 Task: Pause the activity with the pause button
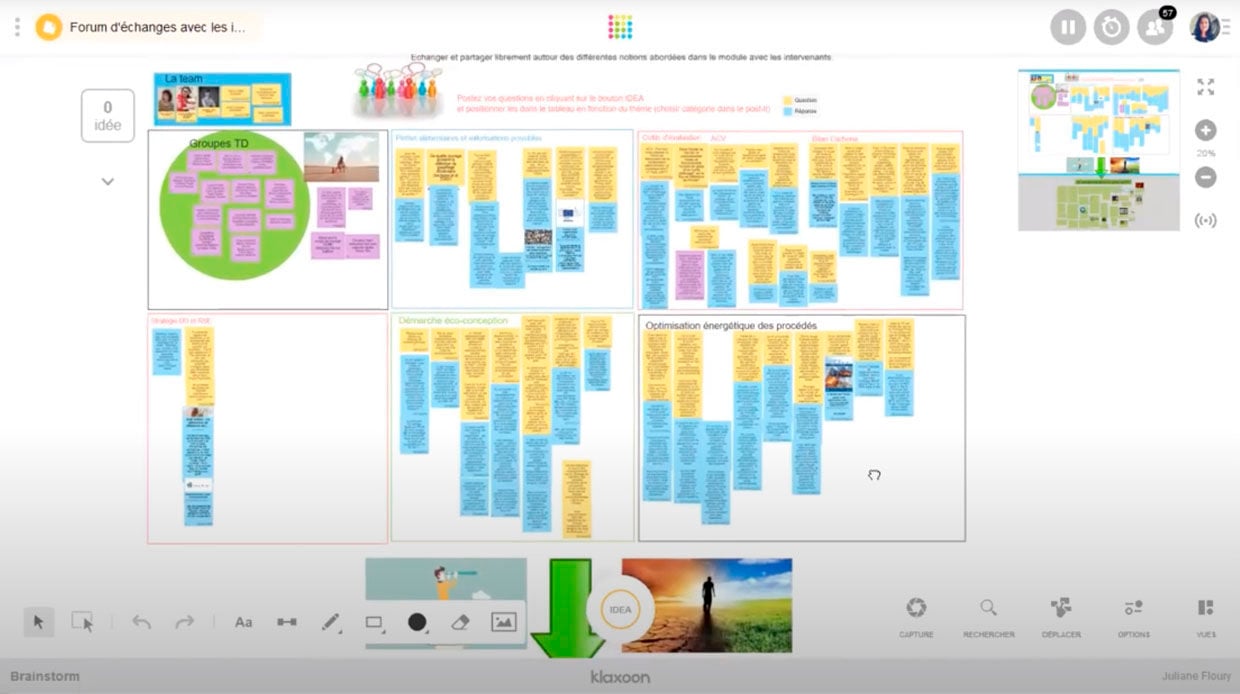pyautogui.click(x=1068, y=27)
